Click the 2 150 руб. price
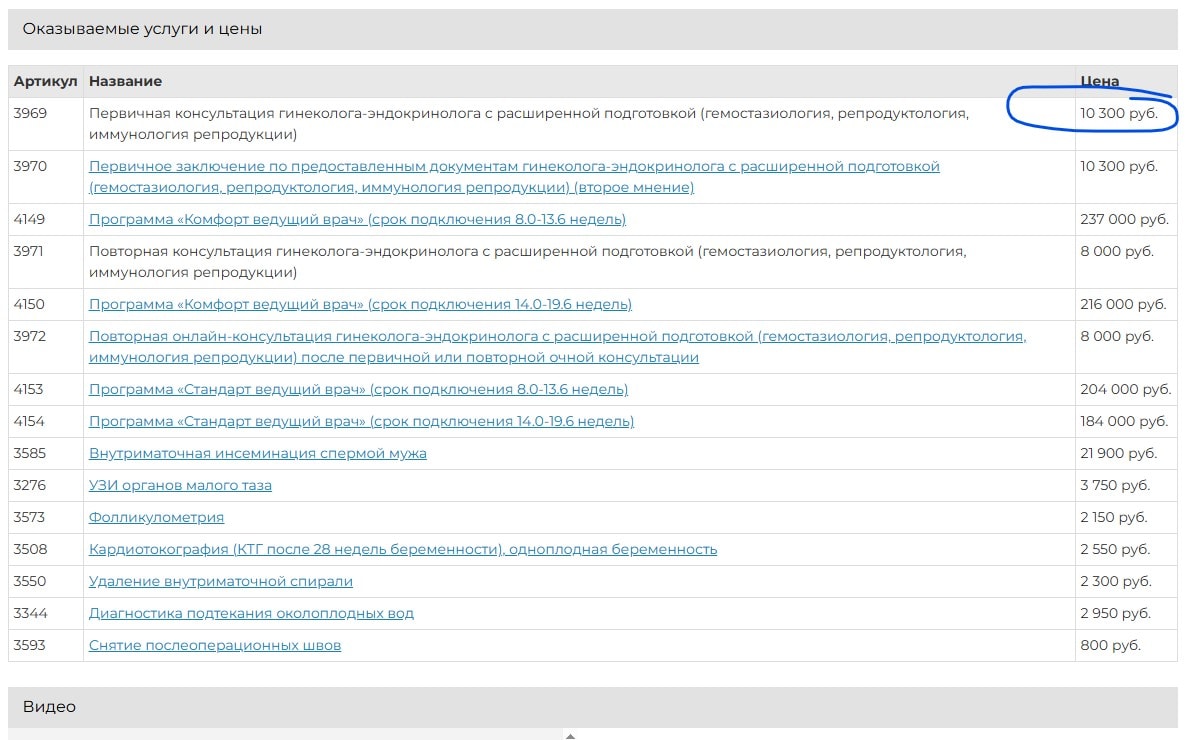The image size is (1193, 740). coord(1114,517)
